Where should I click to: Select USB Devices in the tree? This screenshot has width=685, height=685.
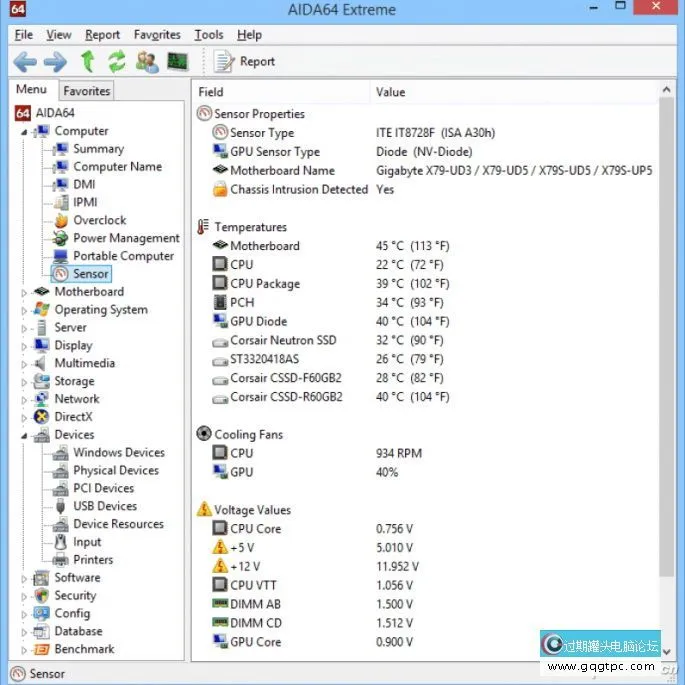coord(104,506)
